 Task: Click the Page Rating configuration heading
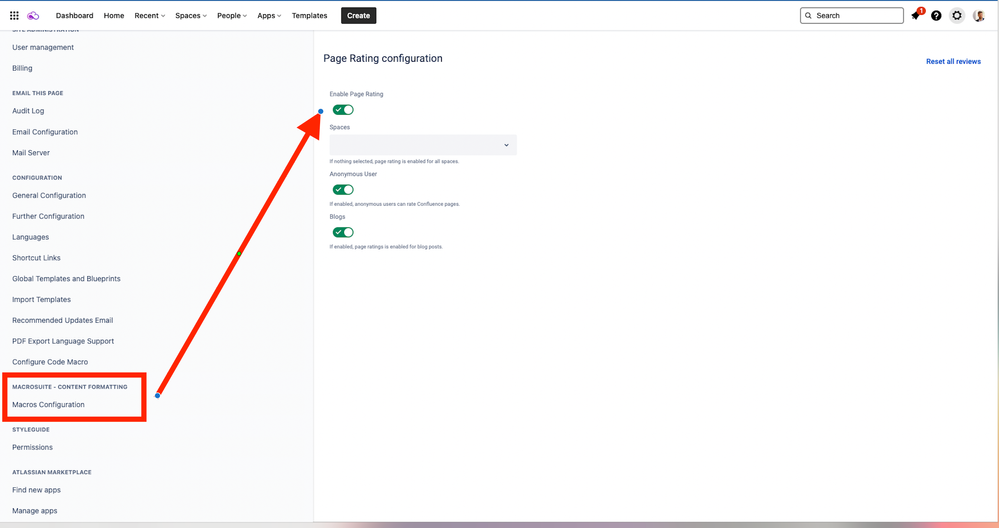coord(383,58)
